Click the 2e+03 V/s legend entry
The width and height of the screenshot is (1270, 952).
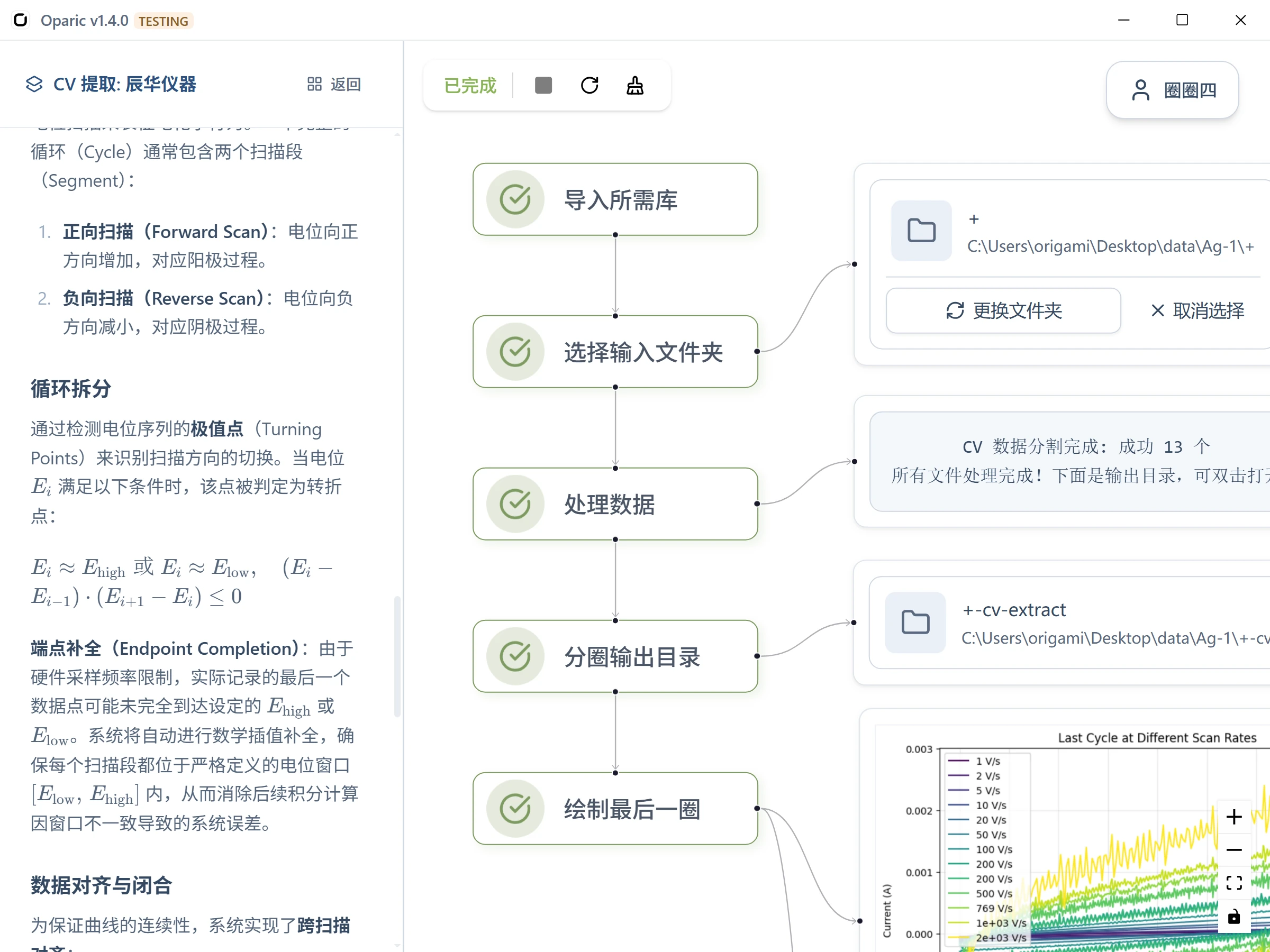pyautogui.click(x=986, y=938)
